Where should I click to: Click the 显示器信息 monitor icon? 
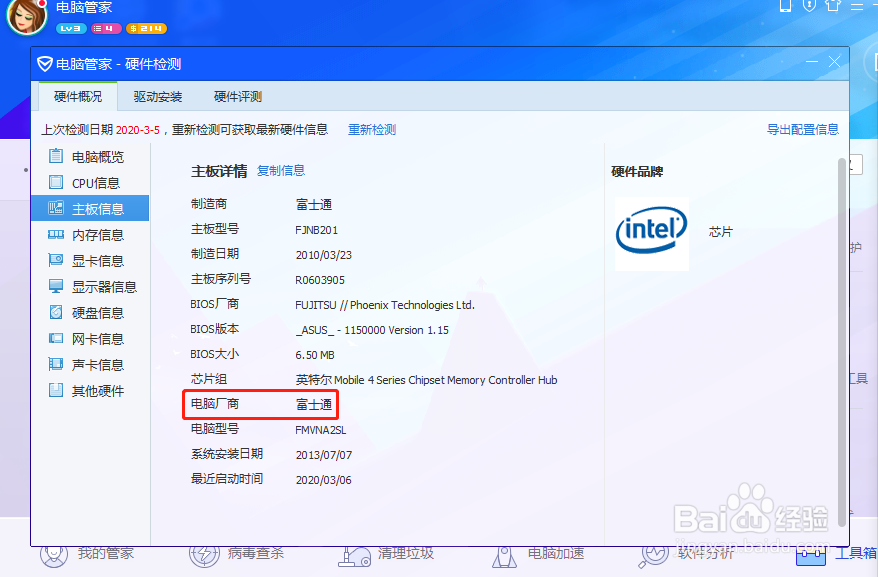pos(56,286)
